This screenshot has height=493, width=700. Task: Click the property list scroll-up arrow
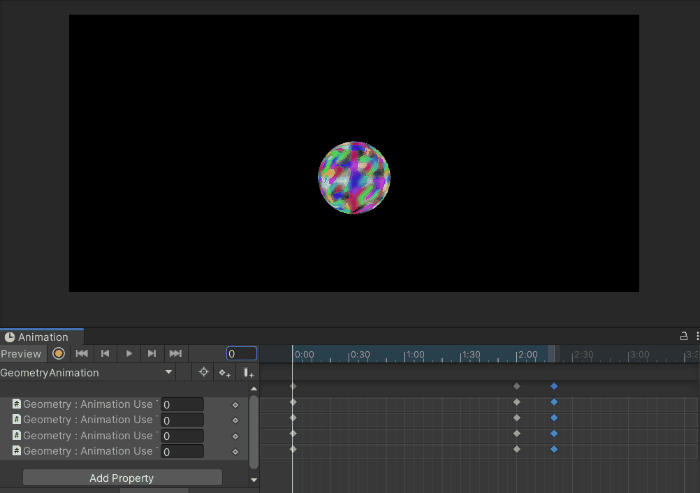point(254,389)
